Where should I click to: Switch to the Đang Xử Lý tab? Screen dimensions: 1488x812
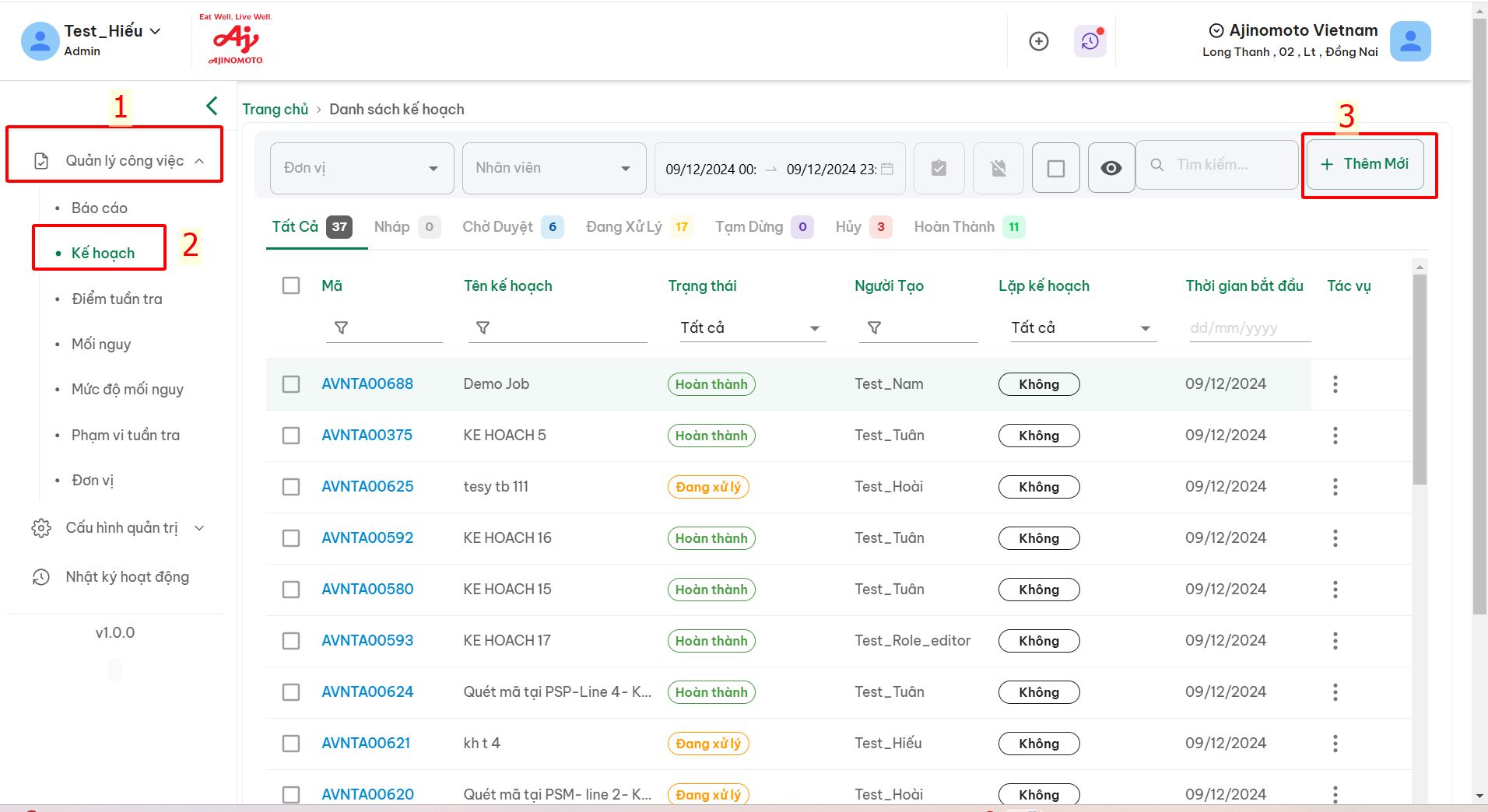pos(639,227)
